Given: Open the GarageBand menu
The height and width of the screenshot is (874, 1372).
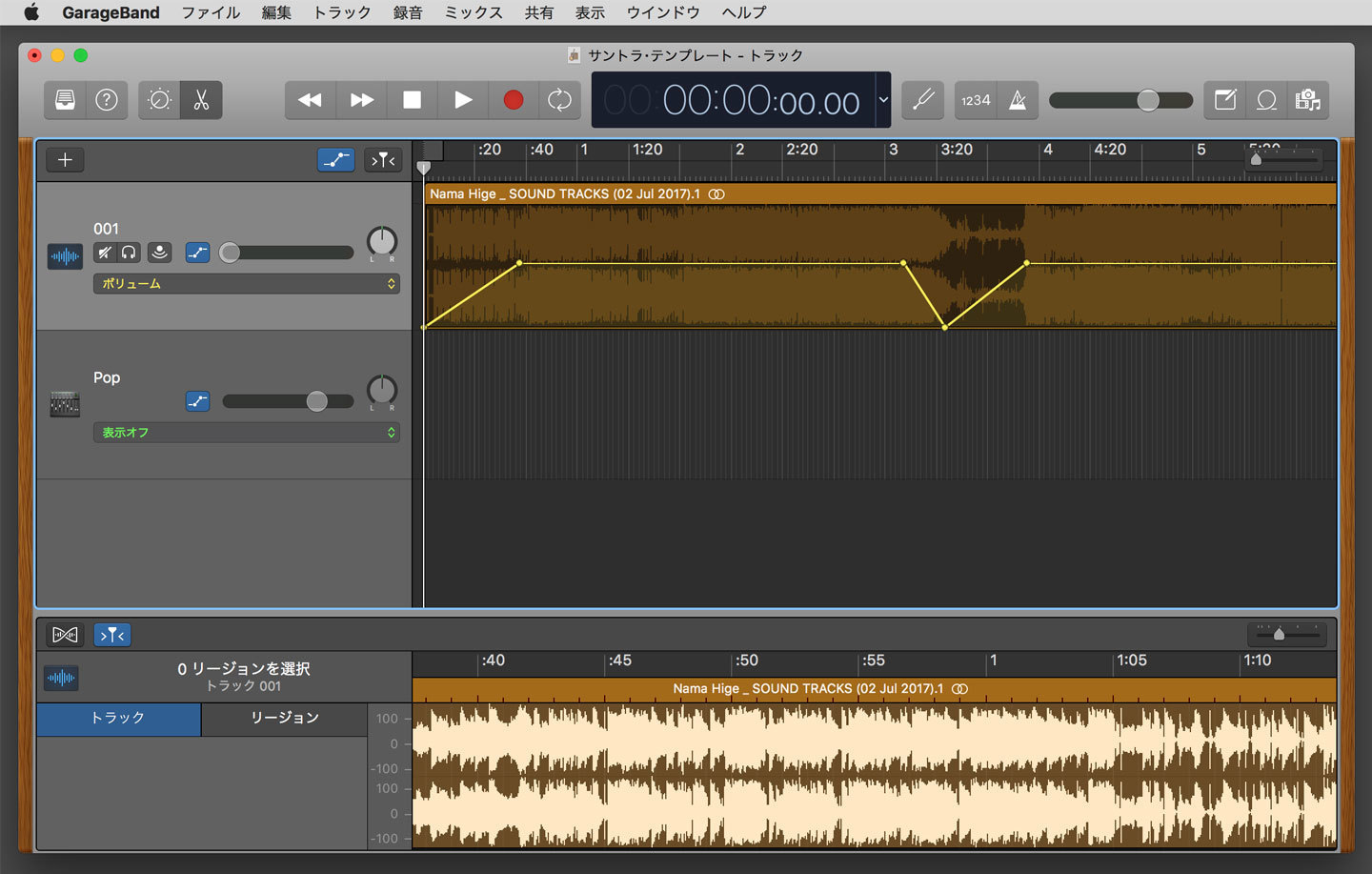Looking at the screenshot, I should 111,12.
